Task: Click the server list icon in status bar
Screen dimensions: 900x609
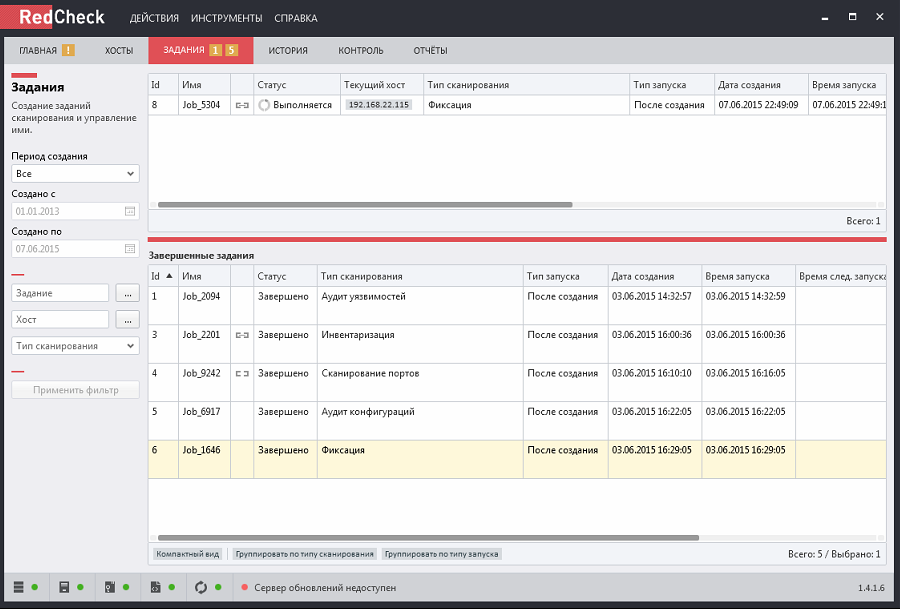Action: [20, 587]
